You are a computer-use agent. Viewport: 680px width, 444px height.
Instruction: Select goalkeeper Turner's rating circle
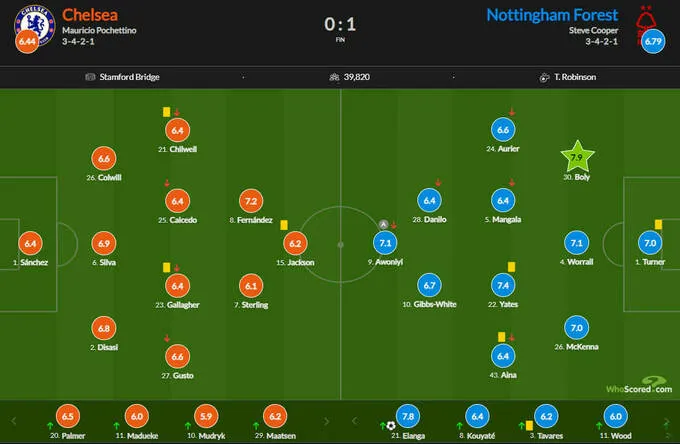click(649, 243)
